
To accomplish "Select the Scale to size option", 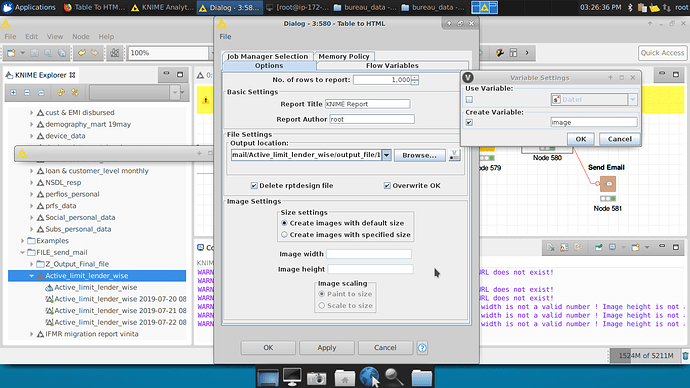I will point(322,306).
